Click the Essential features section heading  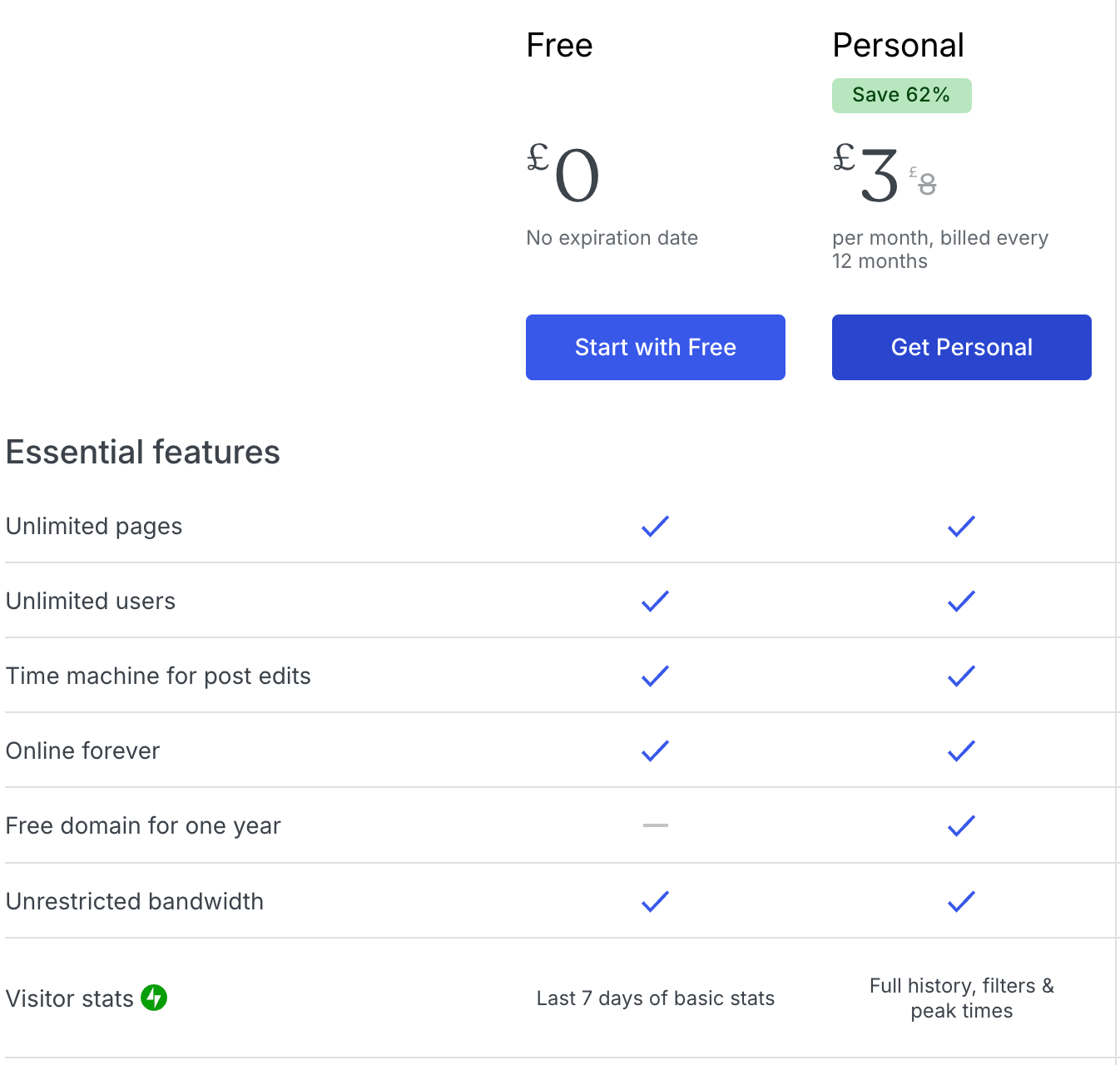tap(143, 452)
